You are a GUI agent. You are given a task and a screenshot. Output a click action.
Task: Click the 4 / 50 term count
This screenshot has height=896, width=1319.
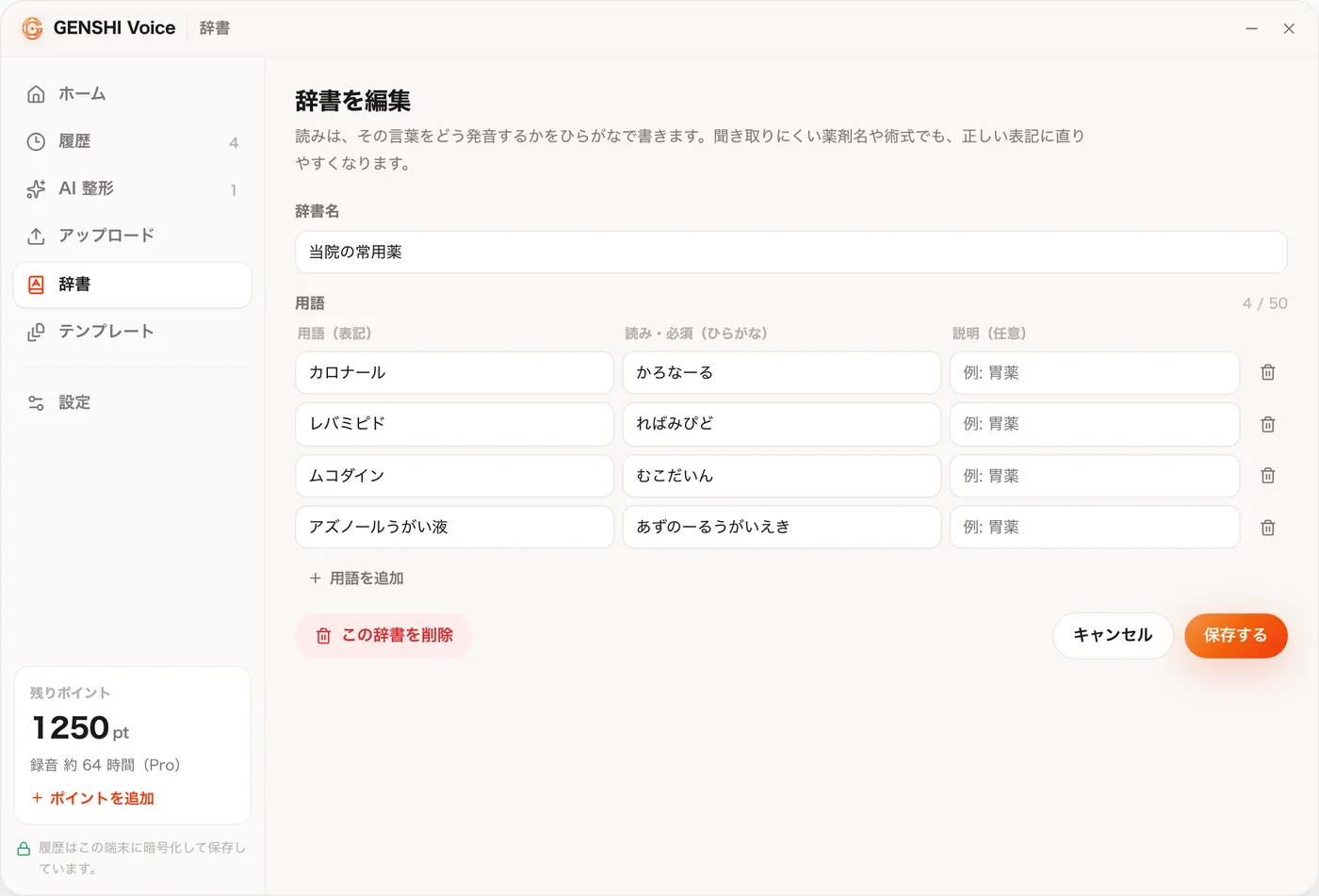tap(1264, 303)
